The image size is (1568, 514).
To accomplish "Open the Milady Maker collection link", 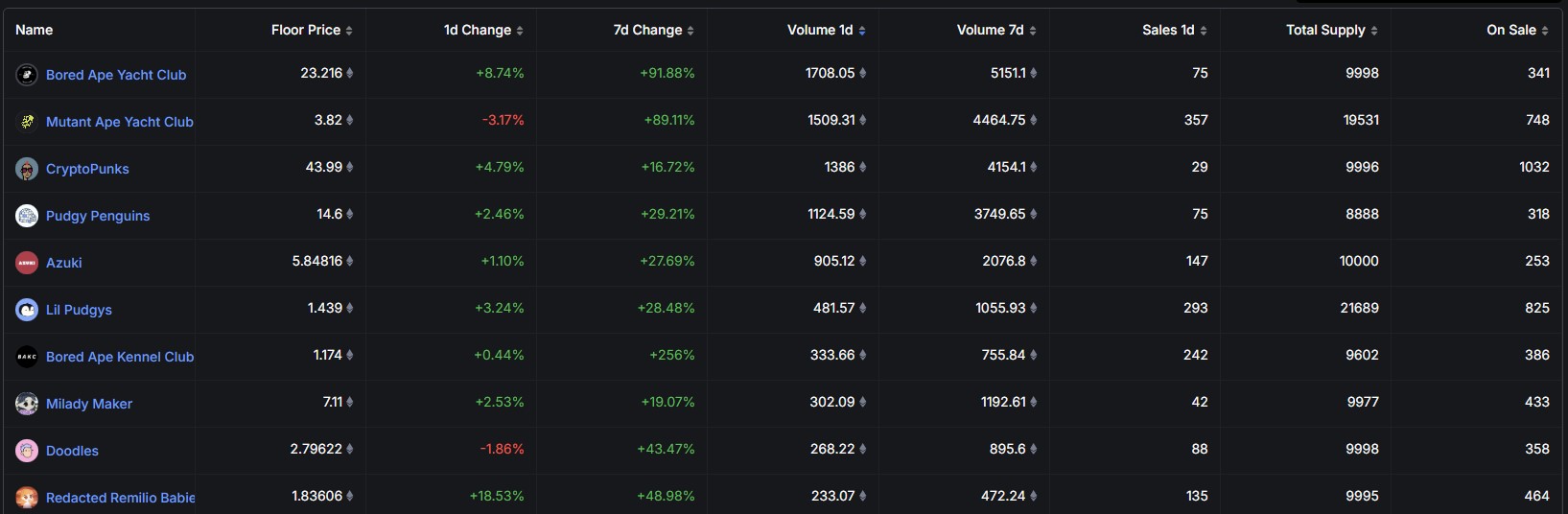I will pos(89,404).
